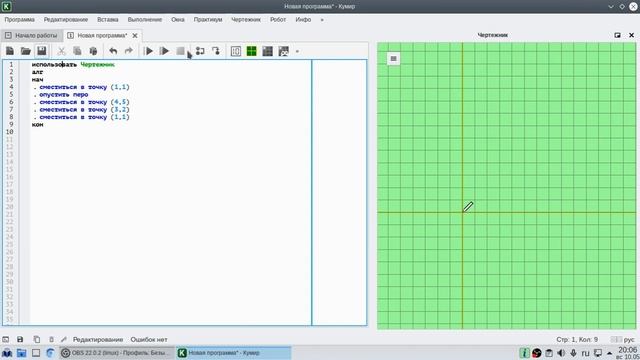Click the pen cursor on the canvas

pyautogui.click(x=468, y=207)
